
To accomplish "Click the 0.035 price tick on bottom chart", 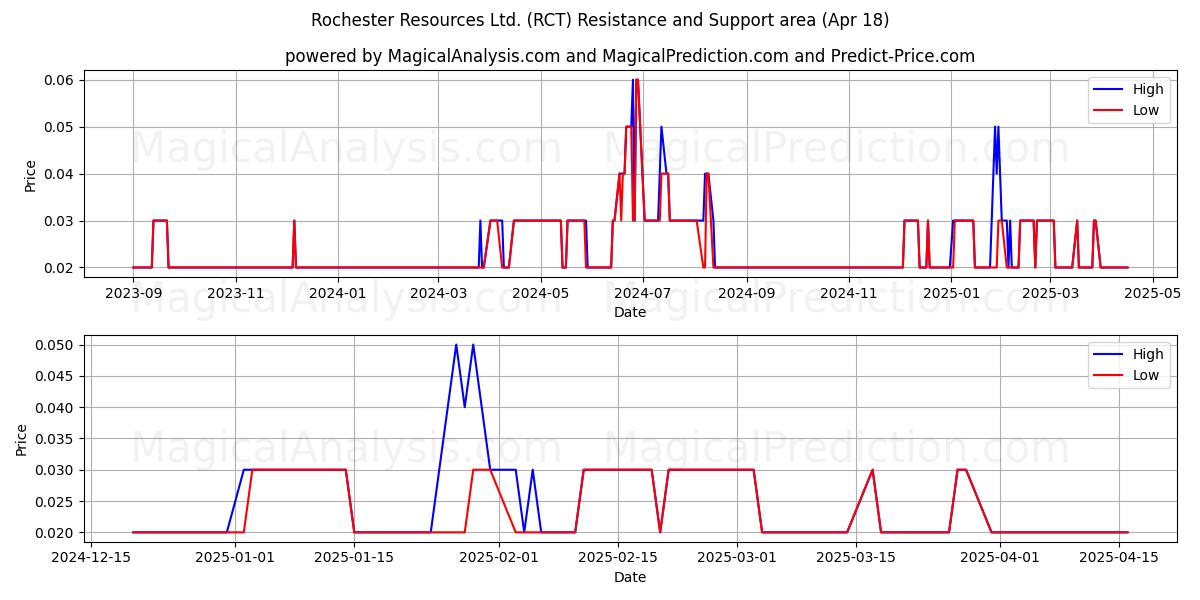I will (57, 439).
